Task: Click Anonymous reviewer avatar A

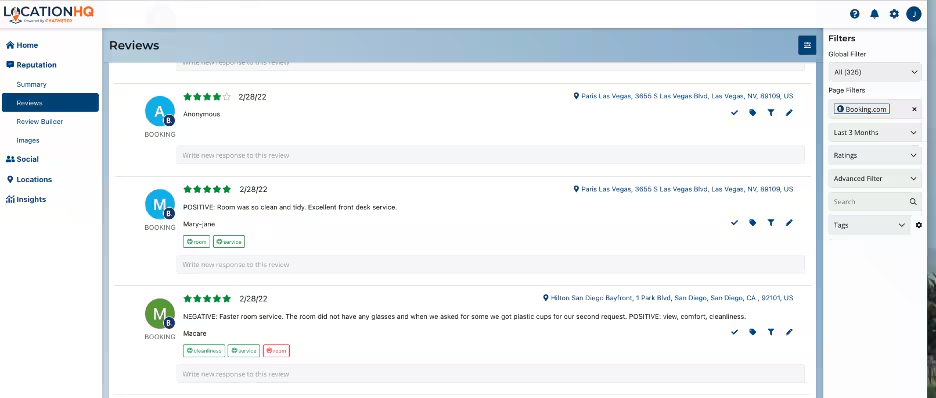Action: 159,111
